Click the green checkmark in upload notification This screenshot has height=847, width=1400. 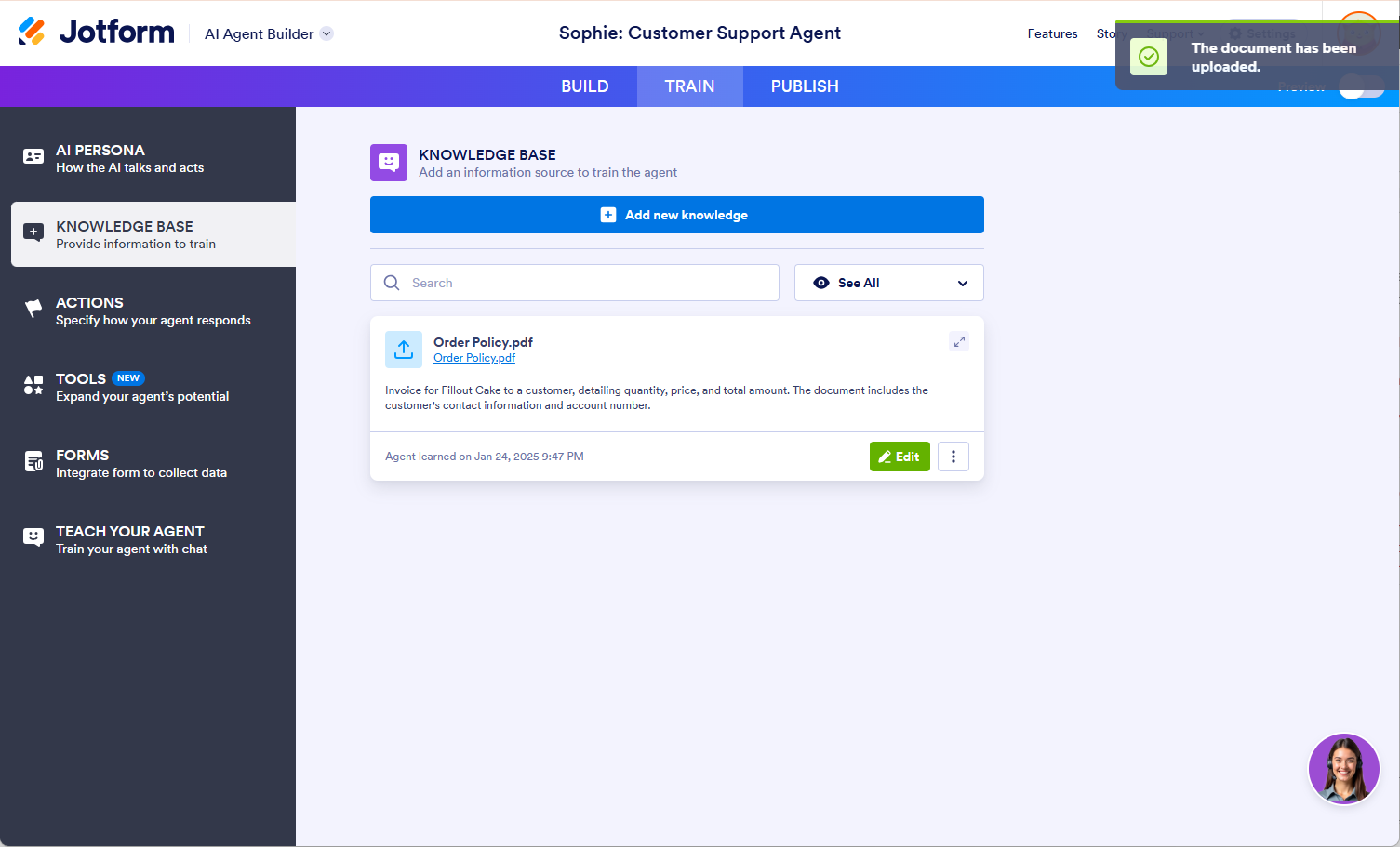pyautogui.click(x=1149, y=57)
